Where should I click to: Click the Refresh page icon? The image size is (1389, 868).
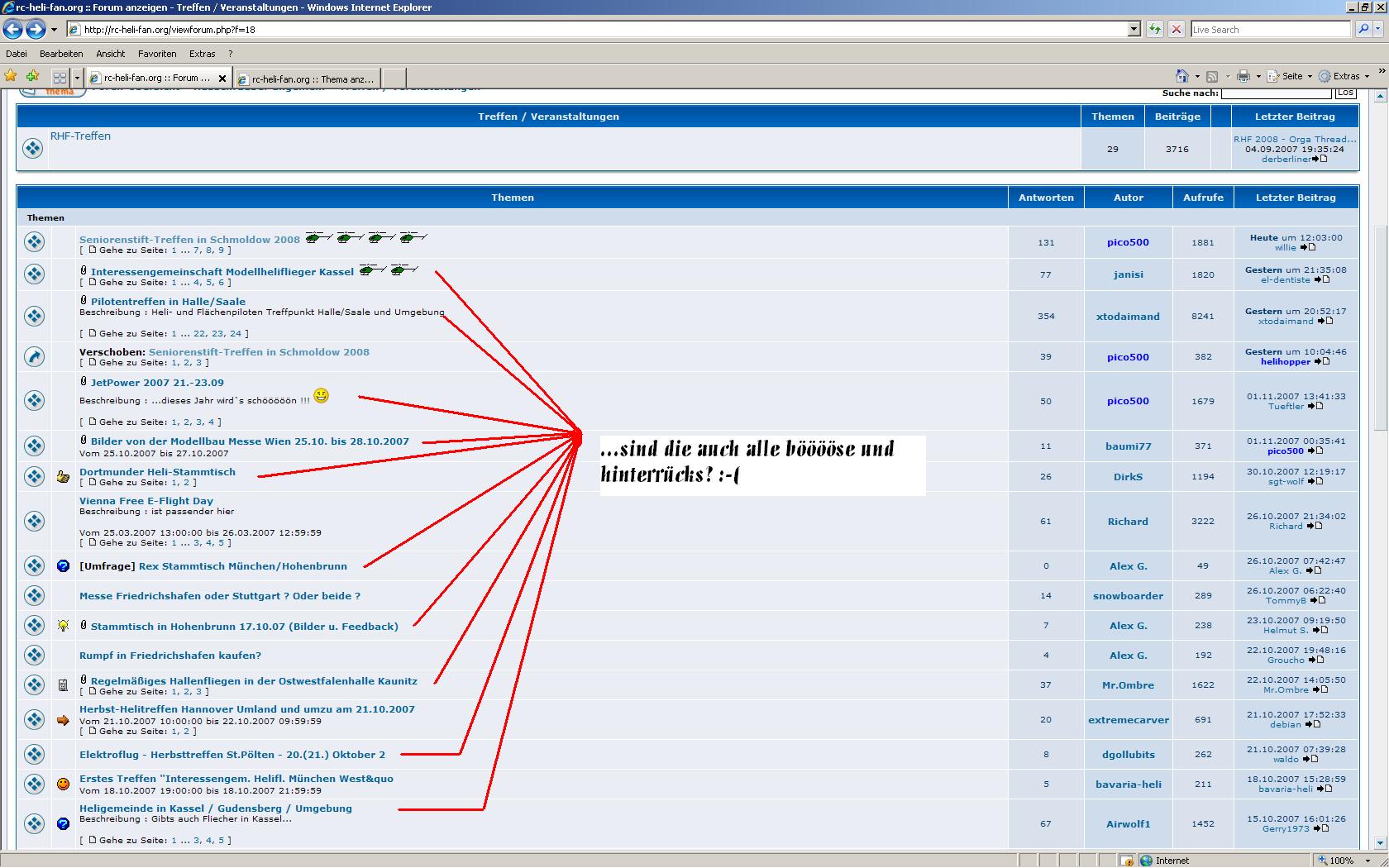click(x=1155, y=29)
